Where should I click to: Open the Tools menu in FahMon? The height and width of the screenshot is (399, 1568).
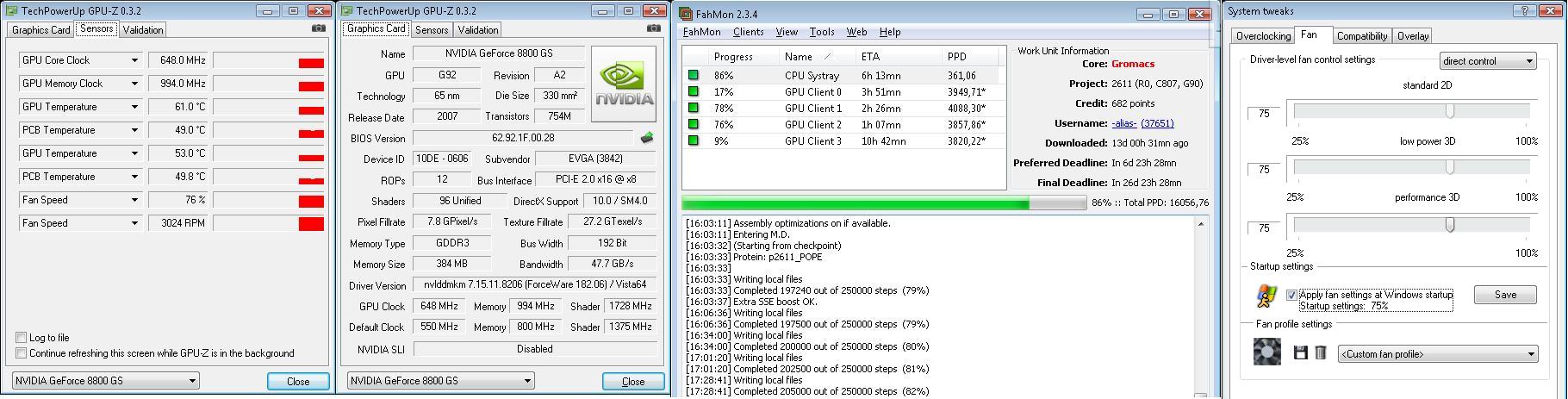point(822,32)
